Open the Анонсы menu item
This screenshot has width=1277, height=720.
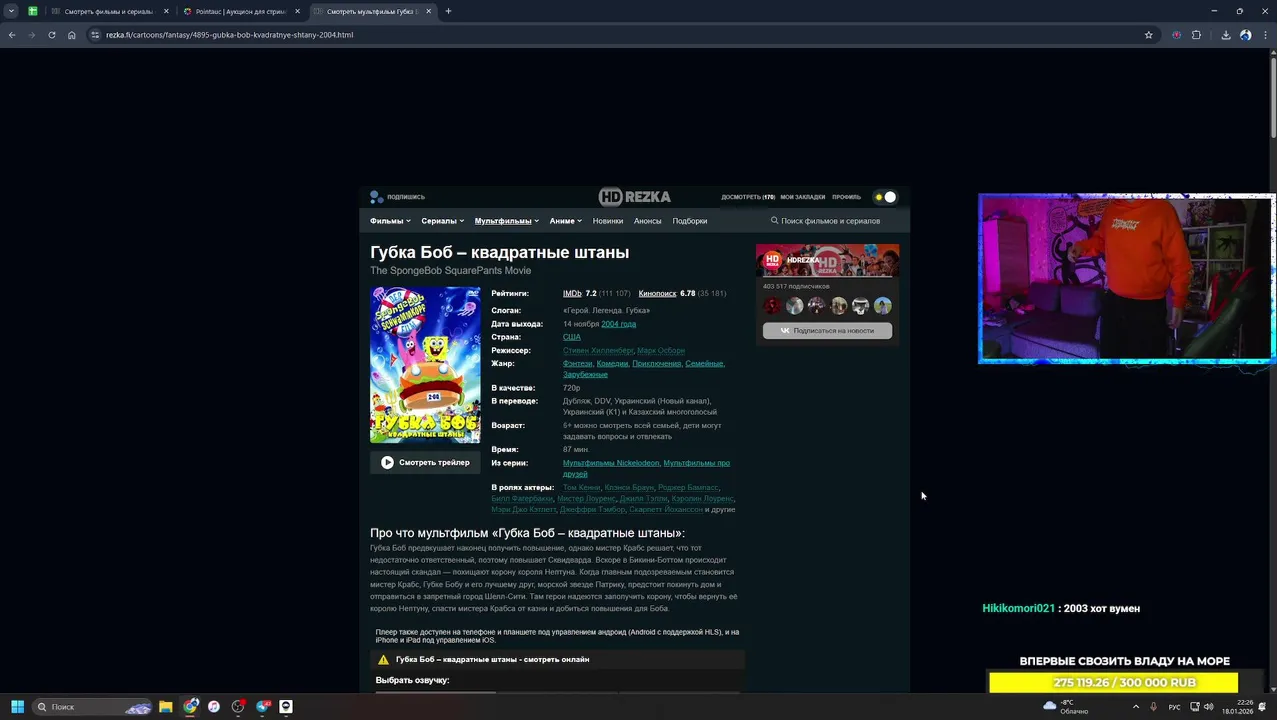[648, 221]
